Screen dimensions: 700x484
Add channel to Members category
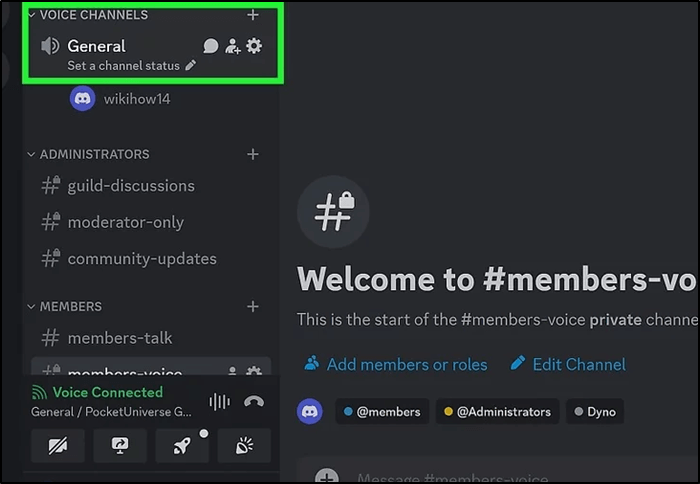(253, 306)
